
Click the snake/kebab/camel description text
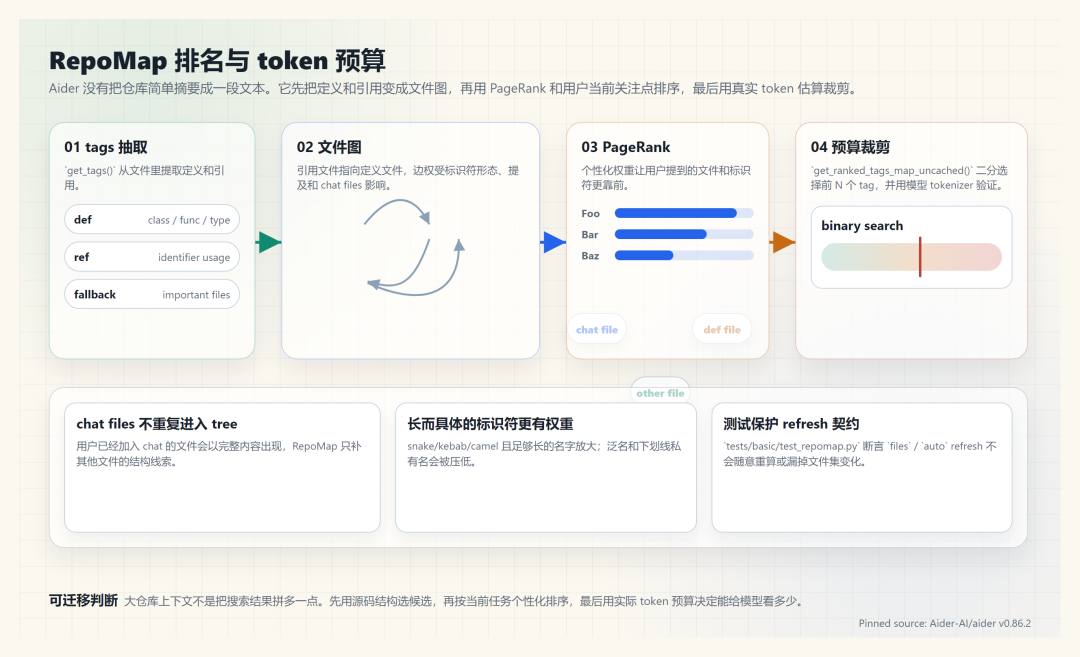[x=544, y=454]
